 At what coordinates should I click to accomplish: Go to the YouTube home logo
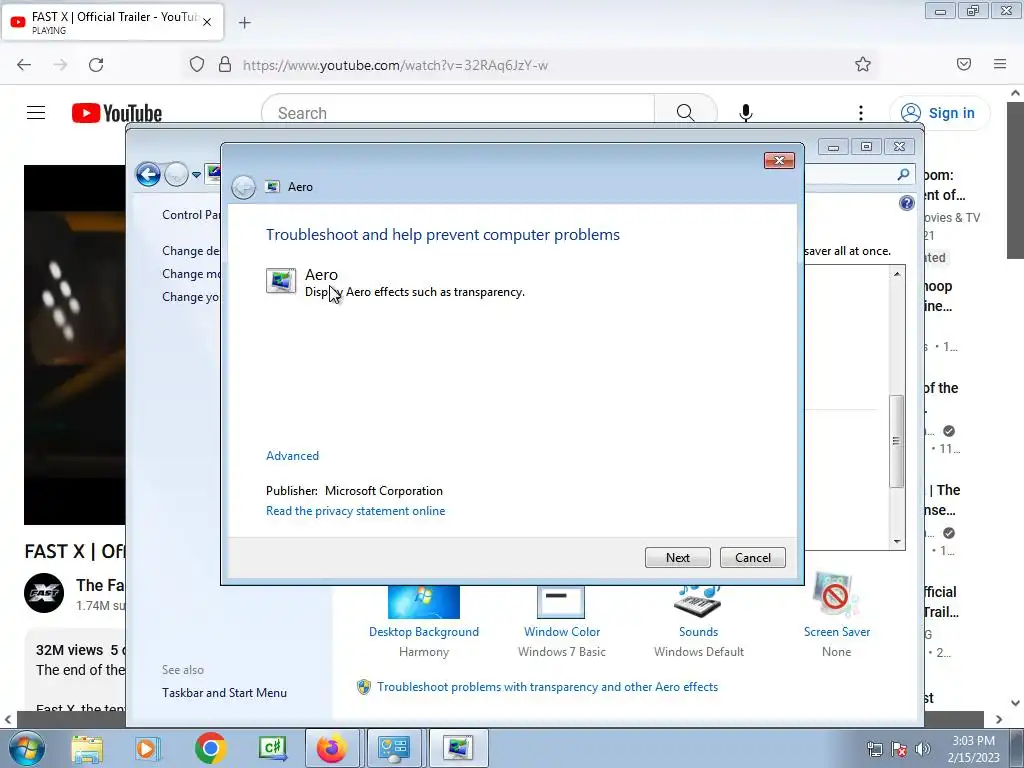click(x=117, y=113)
